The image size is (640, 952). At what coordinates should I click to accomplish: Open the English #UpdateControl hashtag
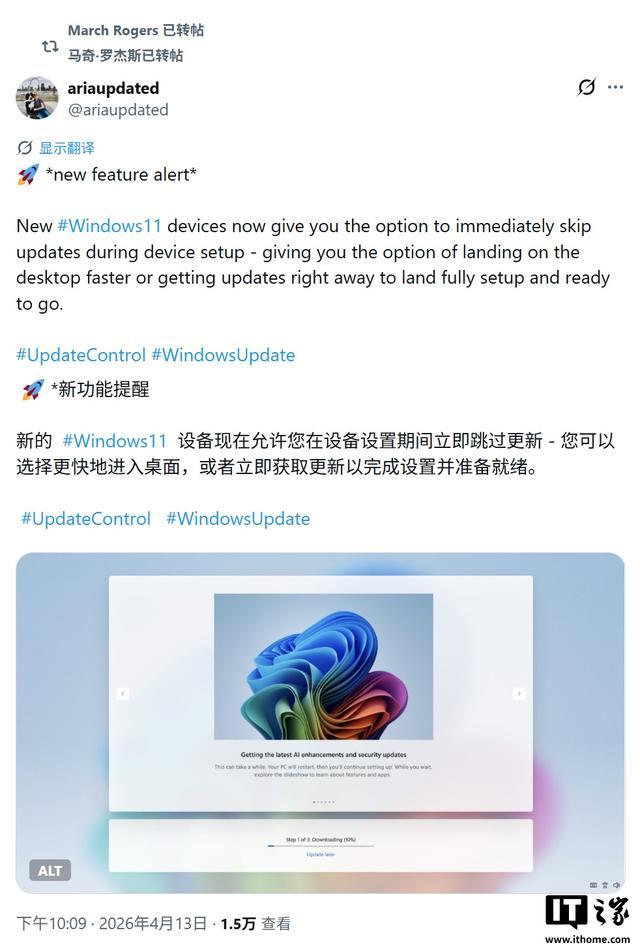[81, 355]
